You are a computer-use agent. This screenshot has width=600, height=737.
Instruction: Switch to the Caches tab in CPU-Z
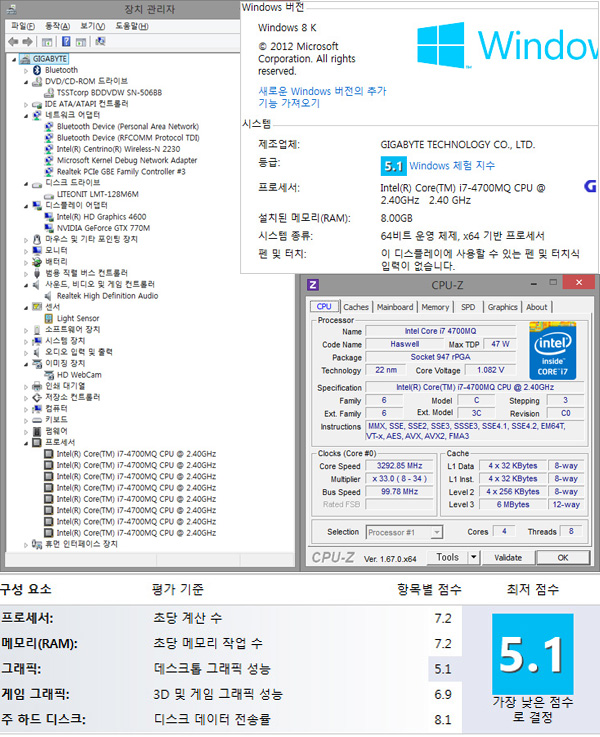click(356, 307)
